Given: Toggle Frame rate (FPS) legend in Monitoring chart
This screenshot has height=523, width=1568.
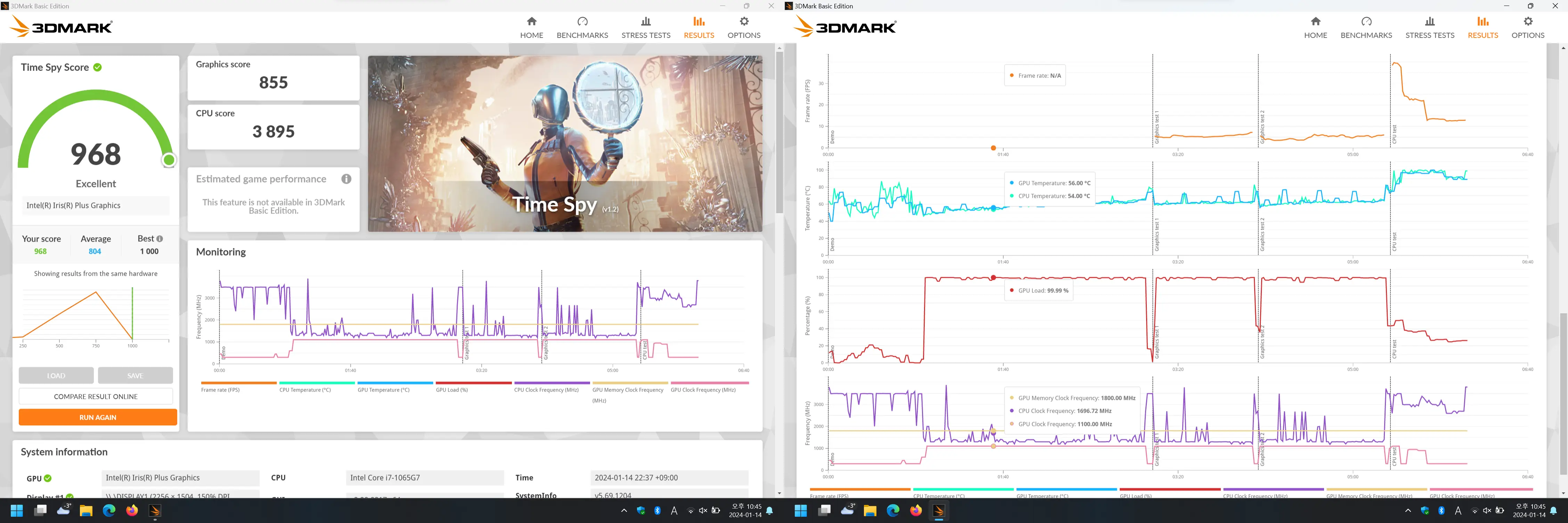Looking at the screenshot, I should click(220, 390).
